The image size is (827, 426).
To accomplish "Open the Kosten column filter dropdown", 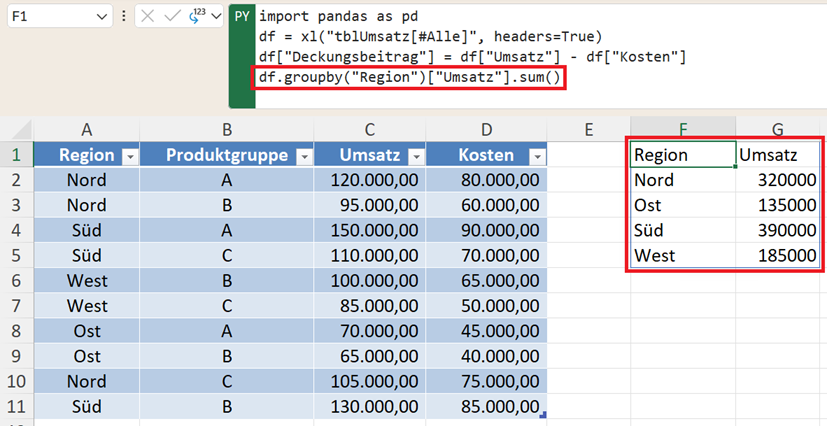I will point(537,156).
